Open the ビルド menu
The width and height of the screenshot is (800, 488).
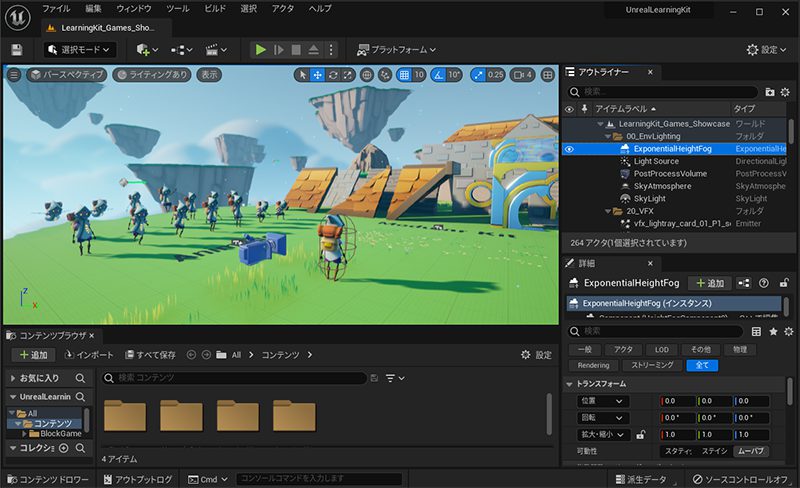214,8
